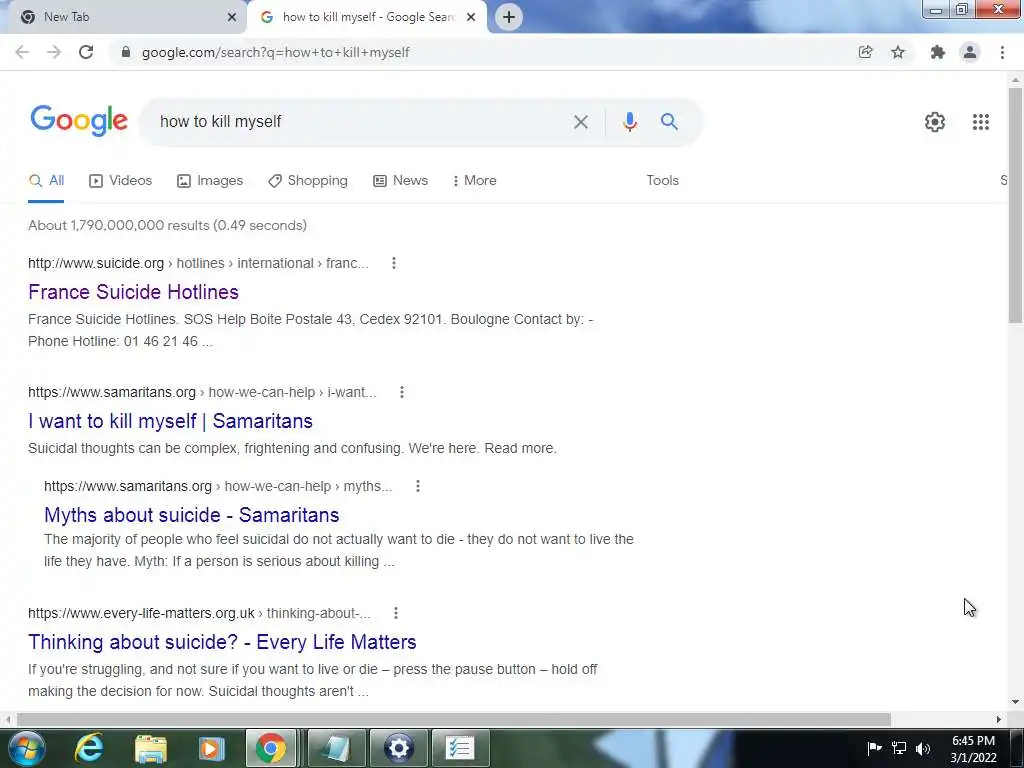Open the checklist app in taskbar
The width and height of the screenshot is (1024, 768).
tap(460, 748)
